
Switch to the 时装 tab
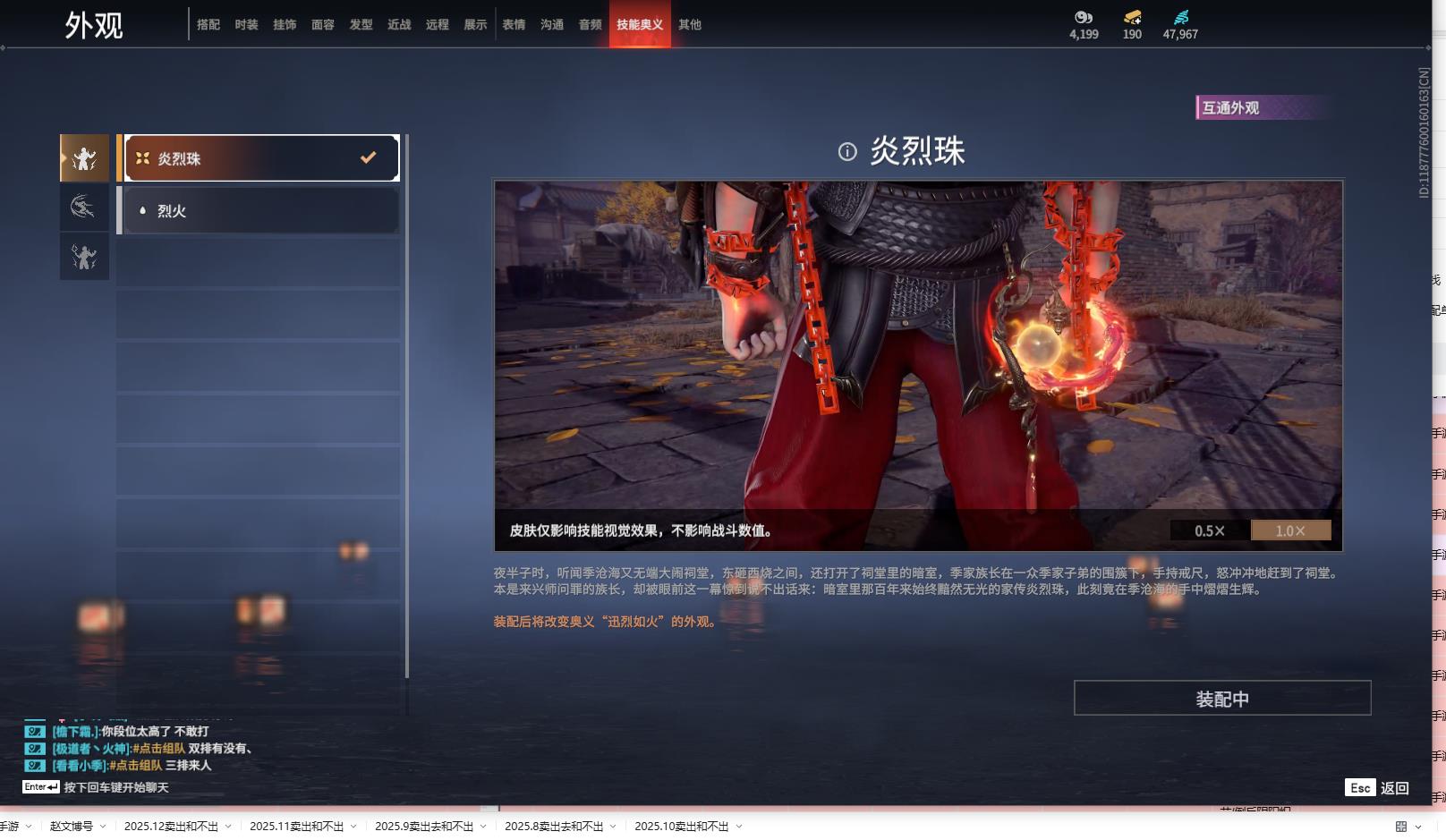(246, 24)
